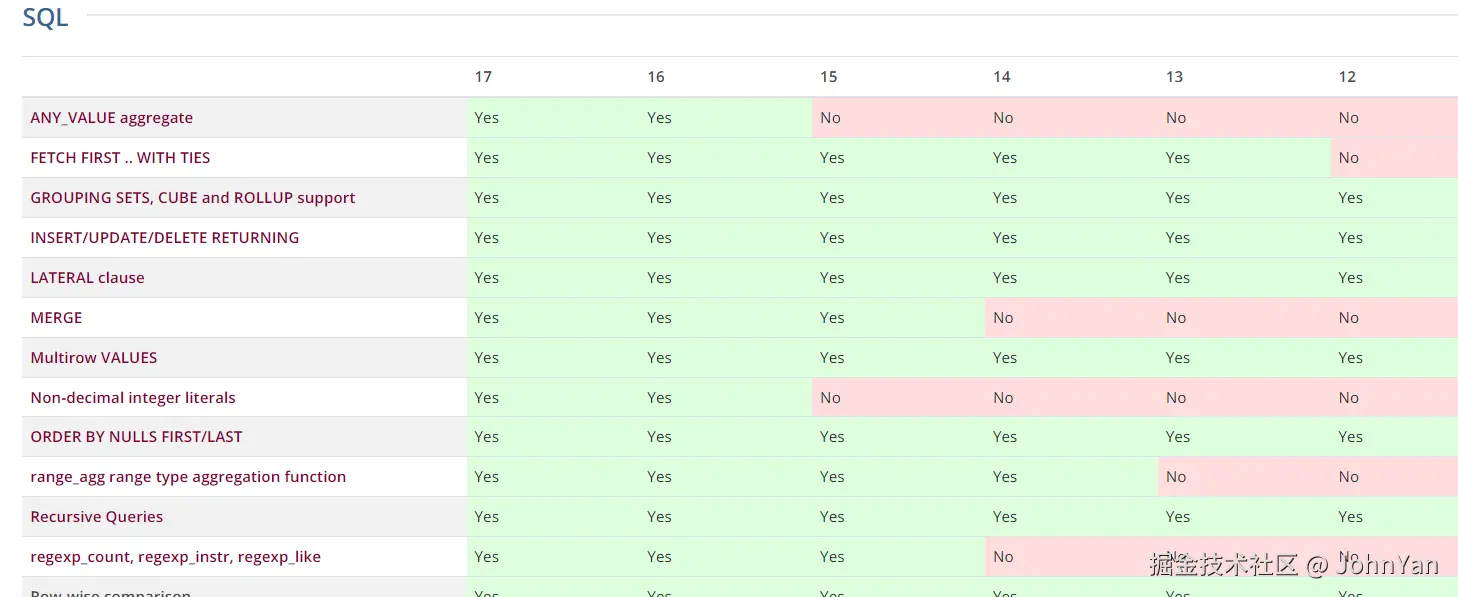Select the version 15 column header
Screen dimensions: 1458x597
tap(828, 77)
